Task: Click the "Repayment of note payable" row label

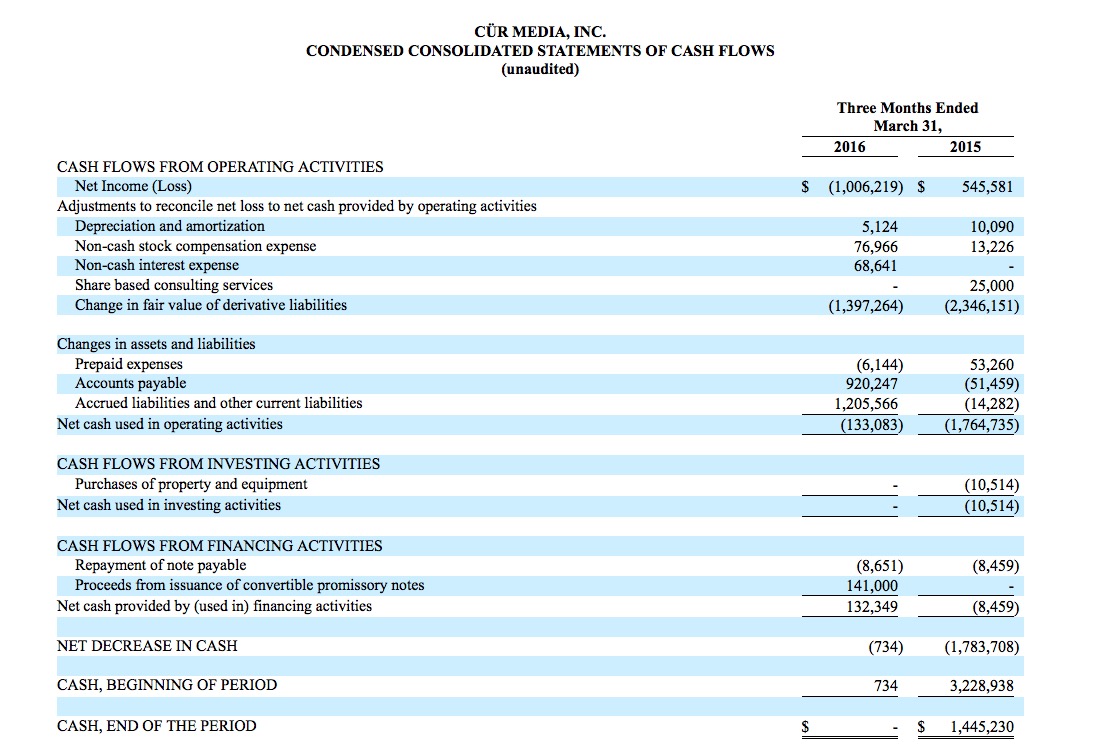Action: click(161, 565)
